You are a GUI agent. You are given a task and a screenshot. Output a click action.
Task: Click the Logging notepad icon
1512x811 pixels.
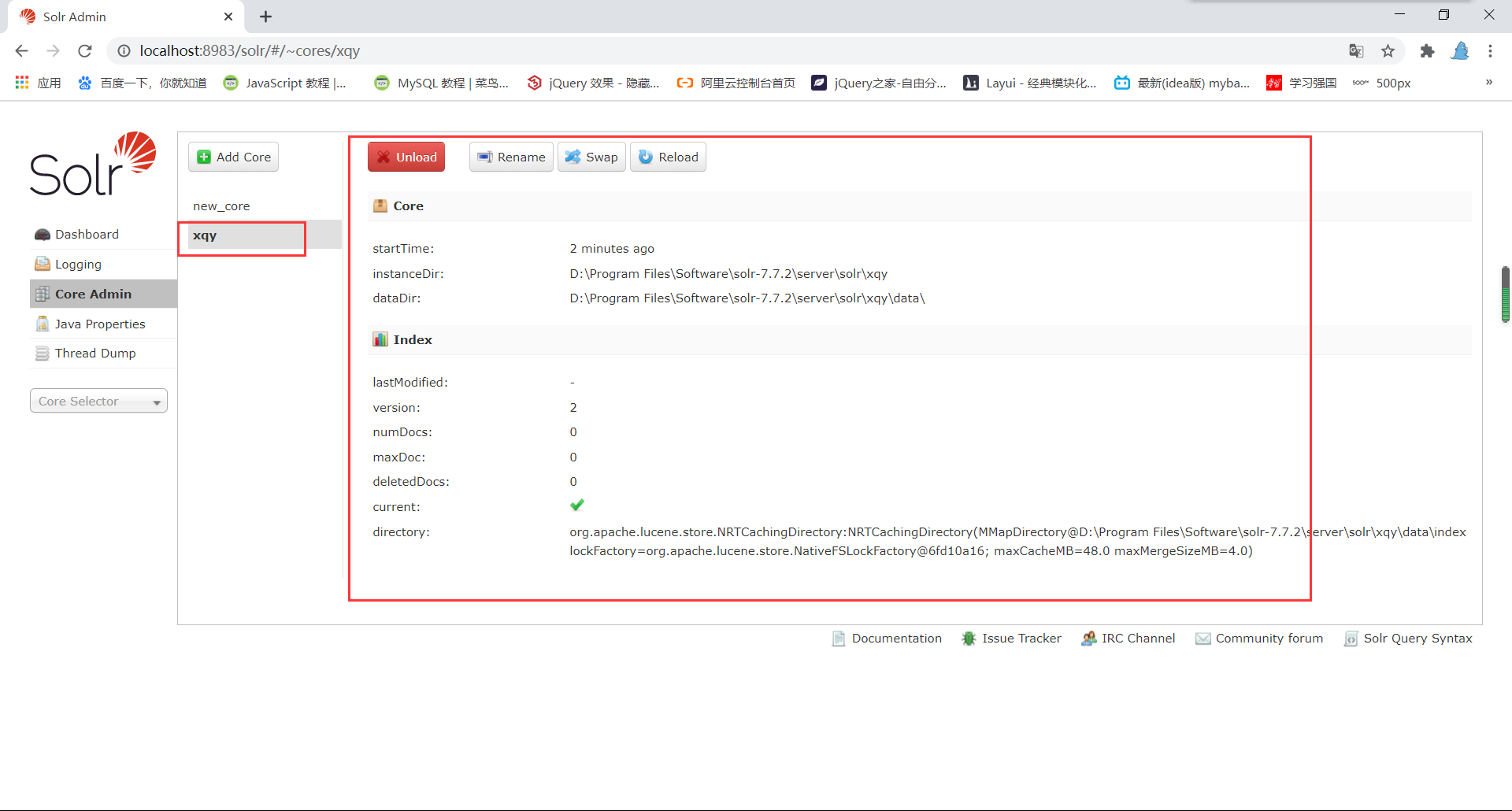point(43,264)
